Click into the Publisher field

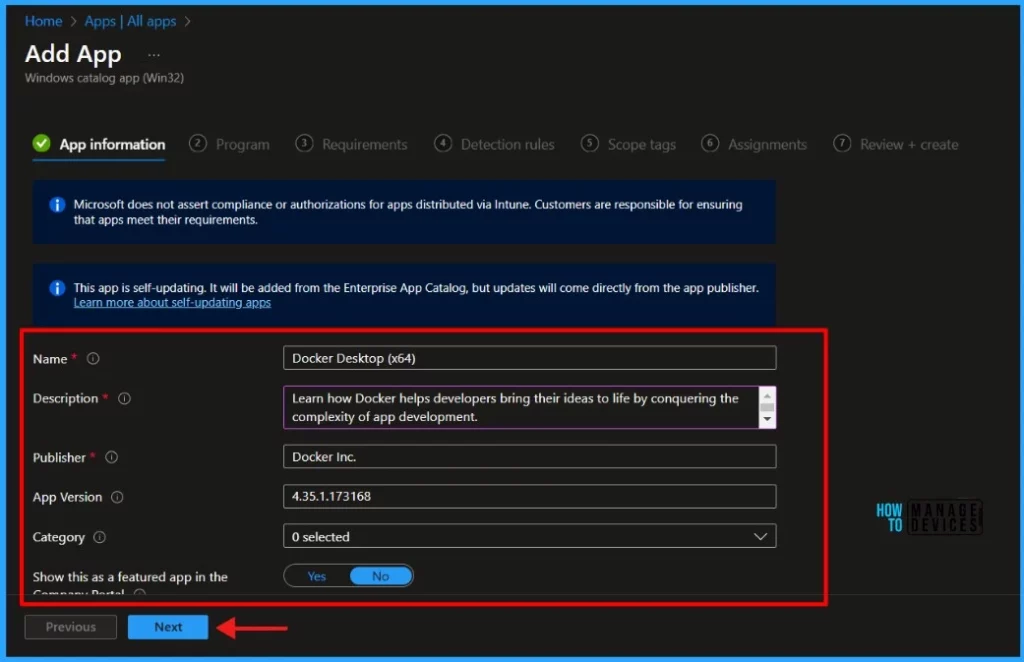click(530, 456)
